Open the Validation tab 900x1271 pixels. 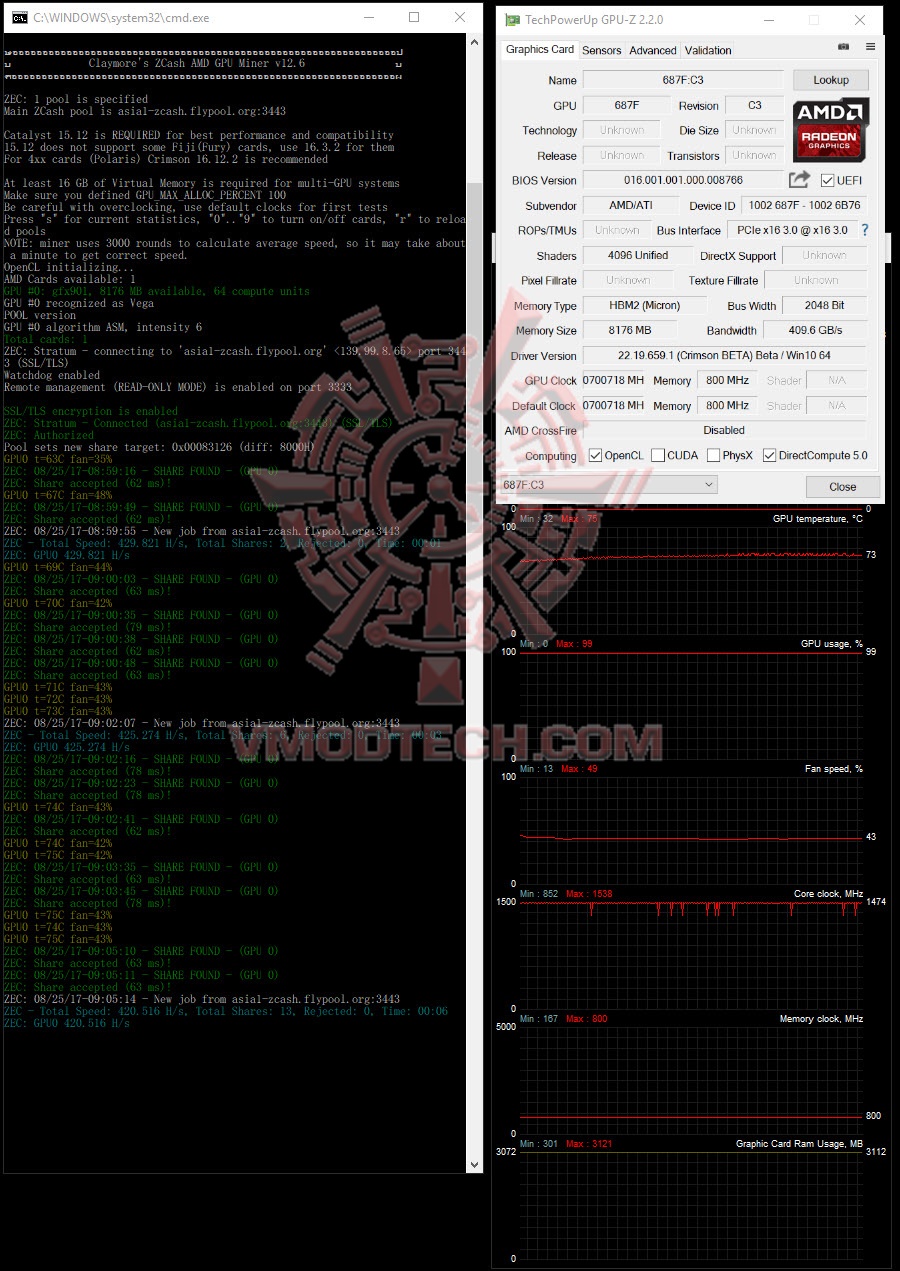pyautogui.click(x=708, y=50)
